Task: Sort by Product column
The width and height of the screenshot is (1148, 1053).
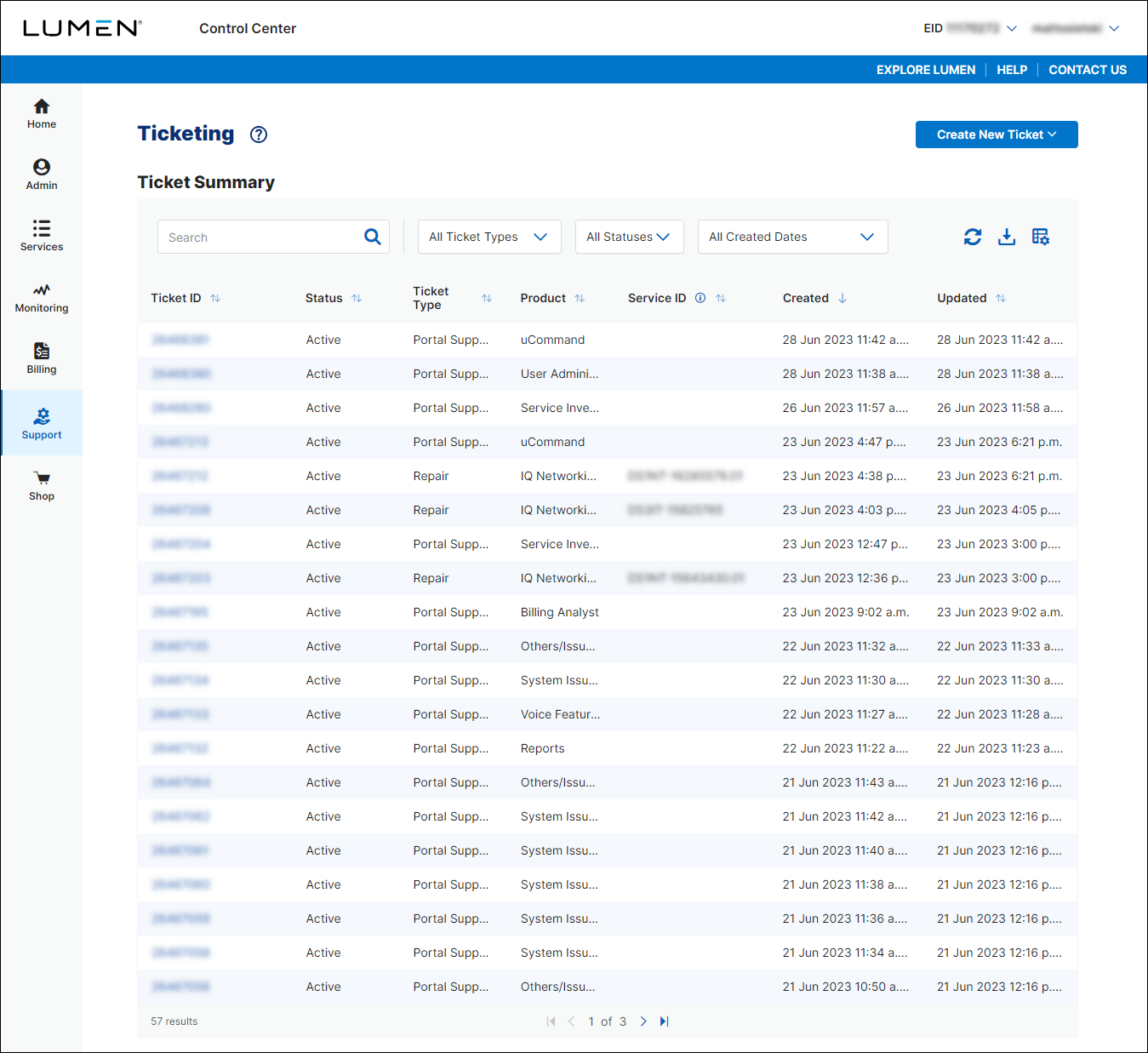Action: coord(580,298)
